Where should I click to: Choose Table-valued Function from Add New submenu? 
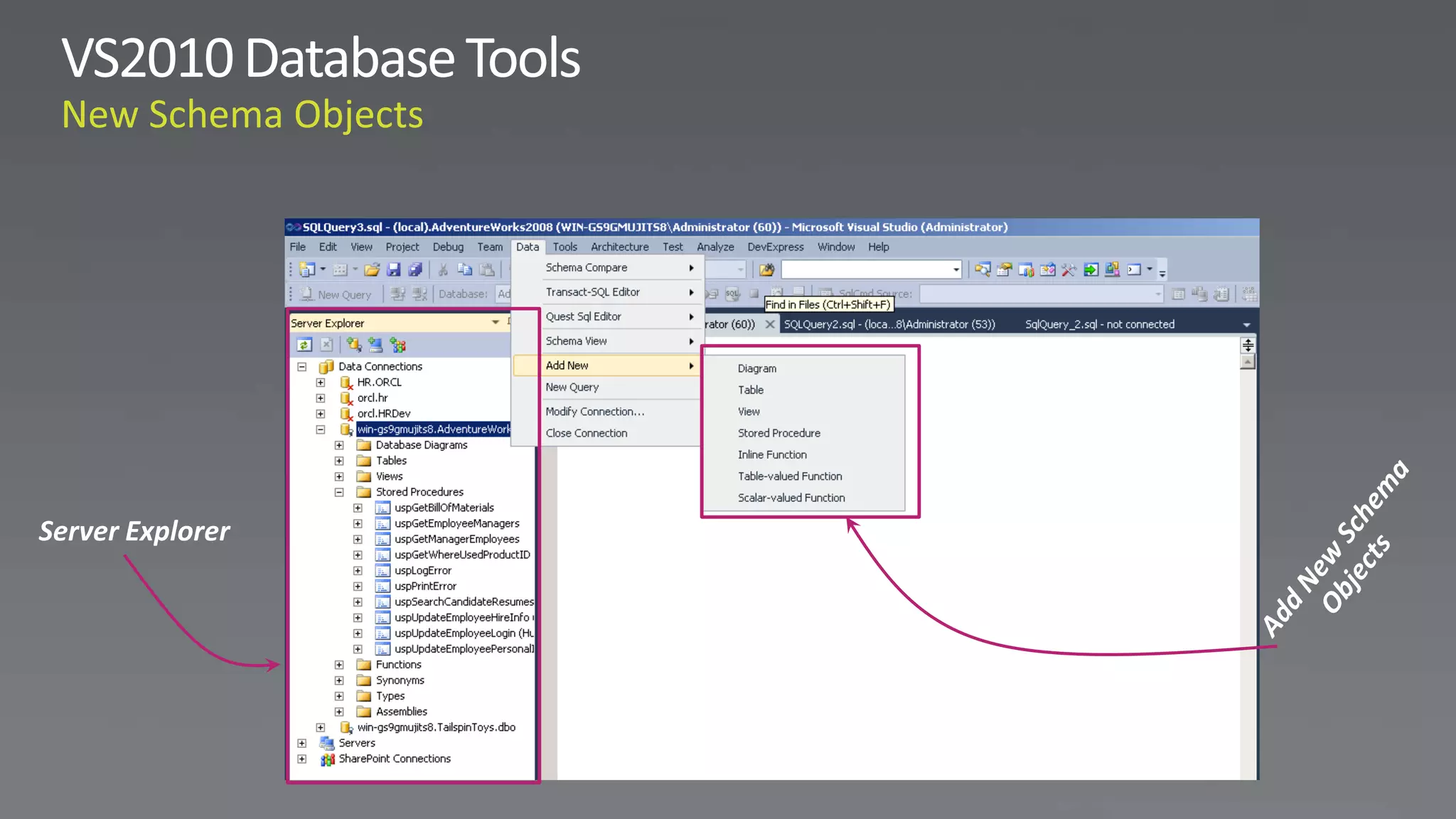(x=804, y=476)
